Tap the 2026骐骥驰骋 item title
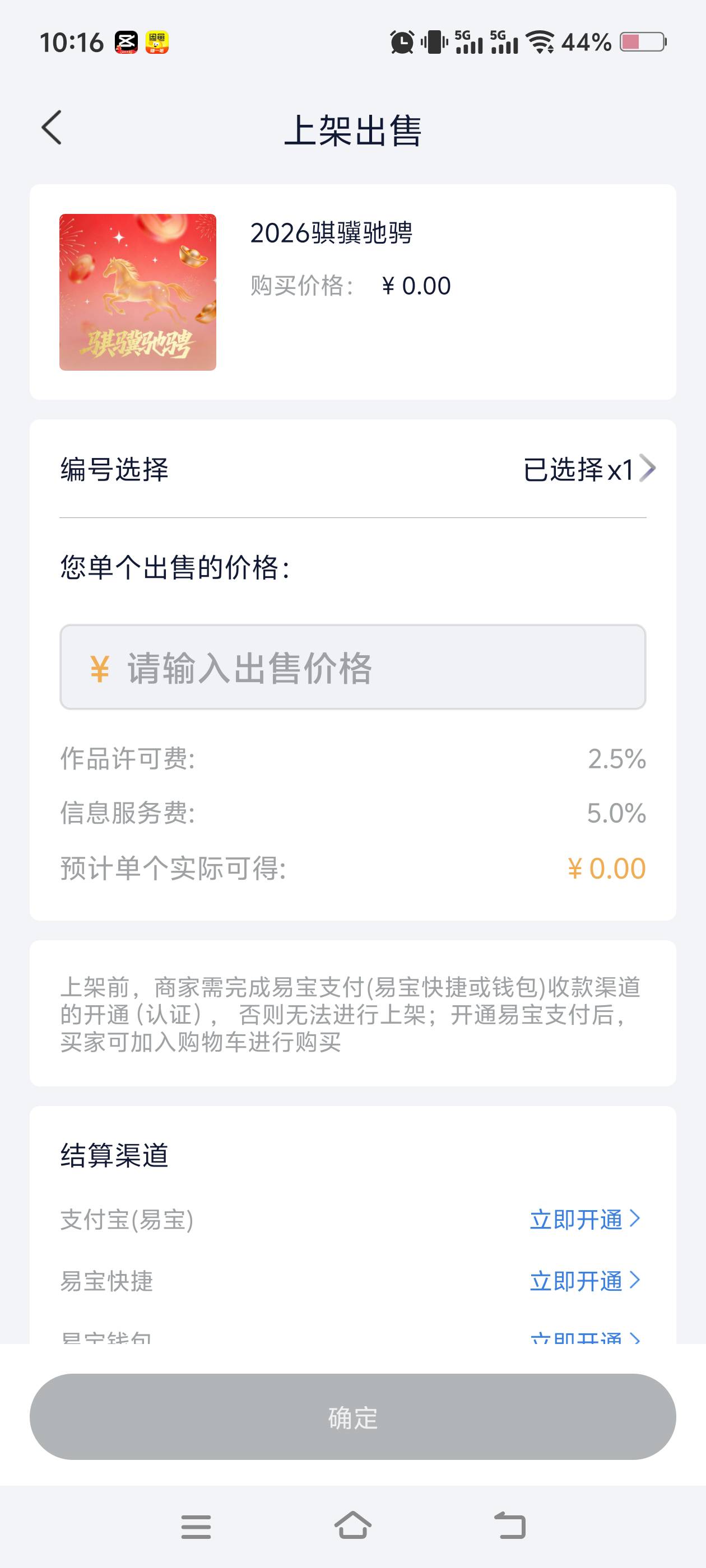The image size is (706, 1568). click(331, 233)
